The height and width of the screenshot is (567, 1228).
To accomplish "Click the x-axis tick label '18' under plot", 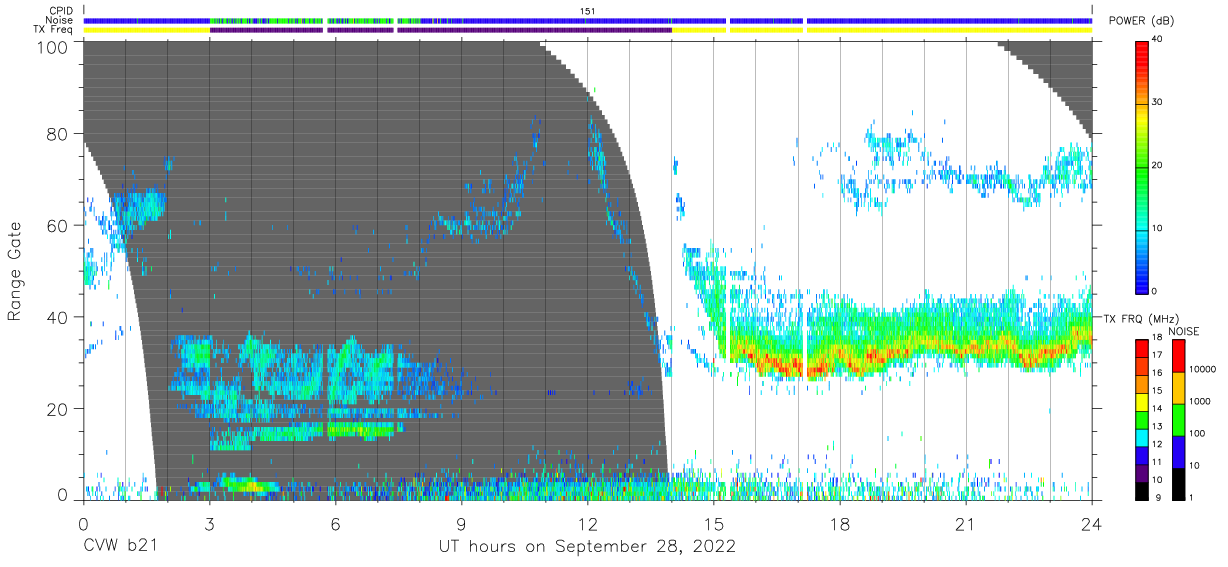I will pos(839,523).
